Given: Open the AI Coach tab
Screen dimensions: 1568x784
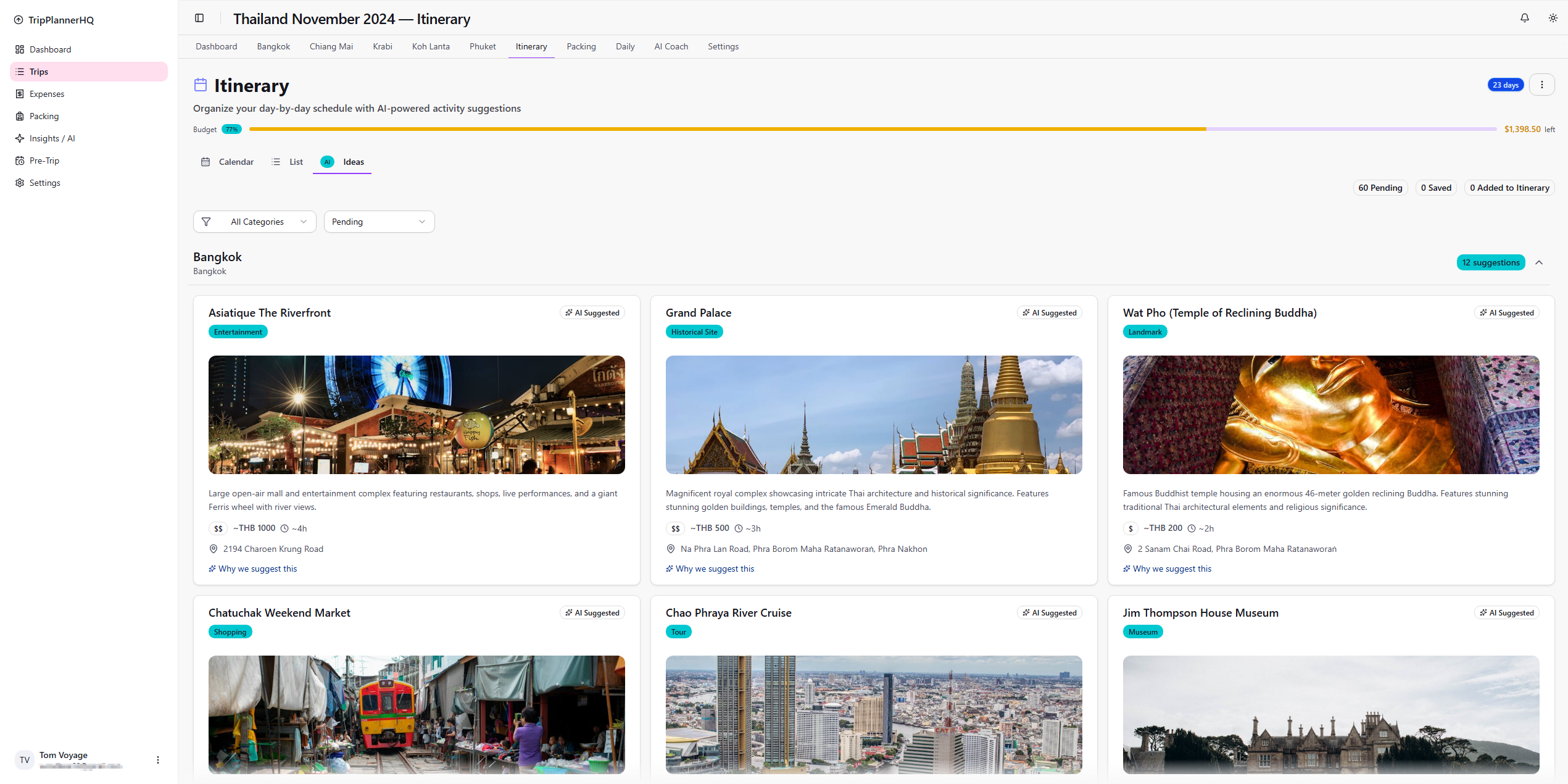Looking at the screenshot, I should pyautogui.click(x=671, y=46).
